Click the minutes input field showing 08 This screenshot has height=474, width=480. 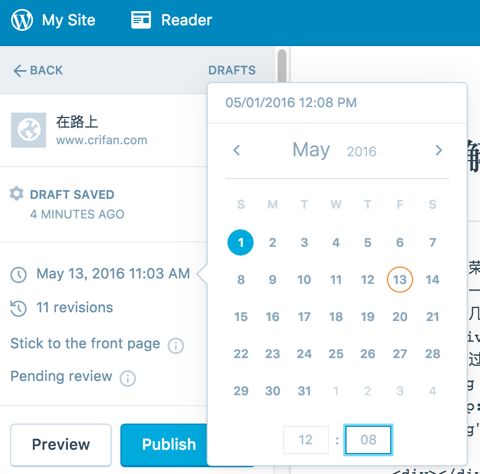[x=368, y=440]
